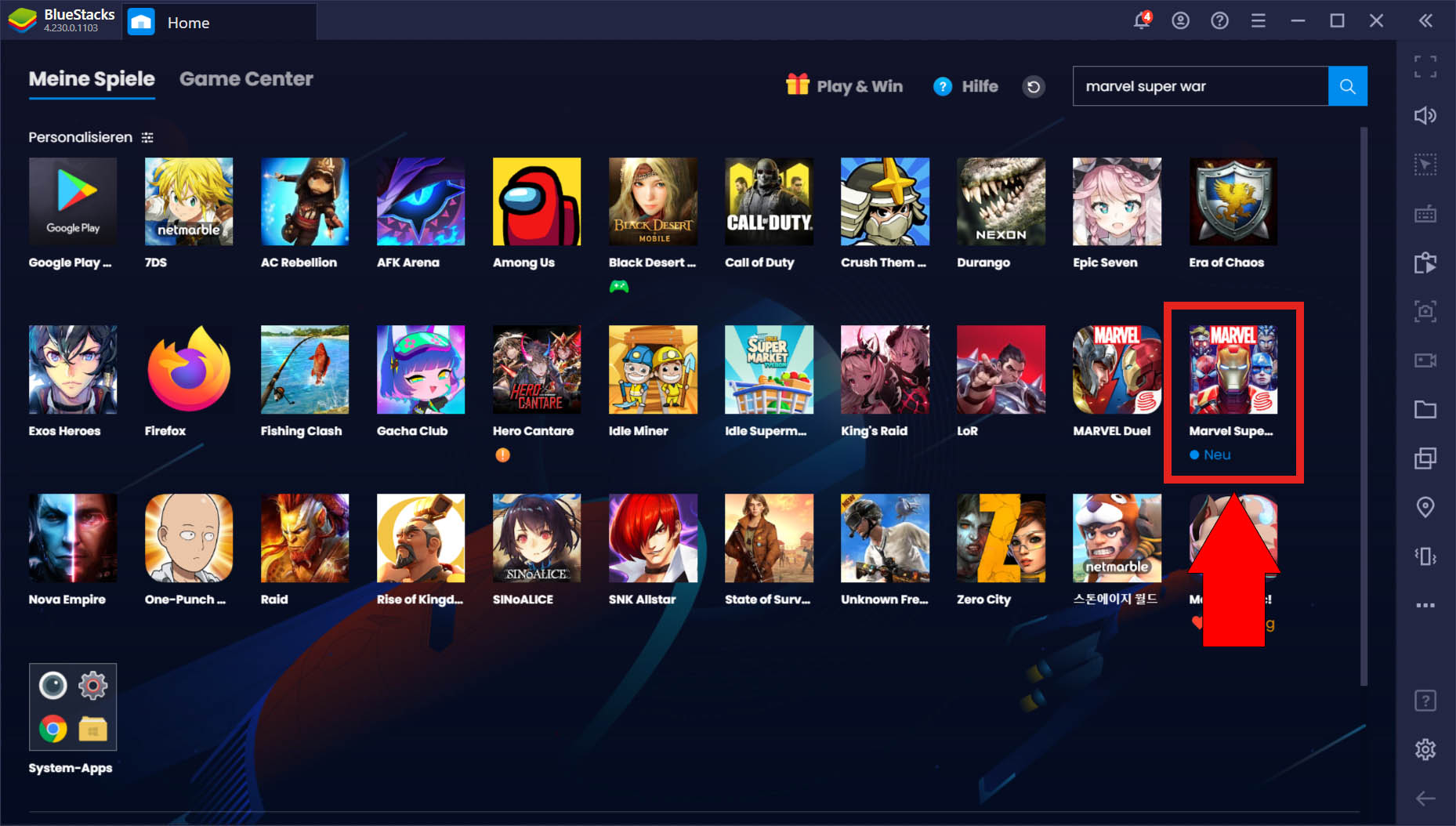Screen dimensions: 1456x826
Task: Open SINoALICE game
Action: 537,538
